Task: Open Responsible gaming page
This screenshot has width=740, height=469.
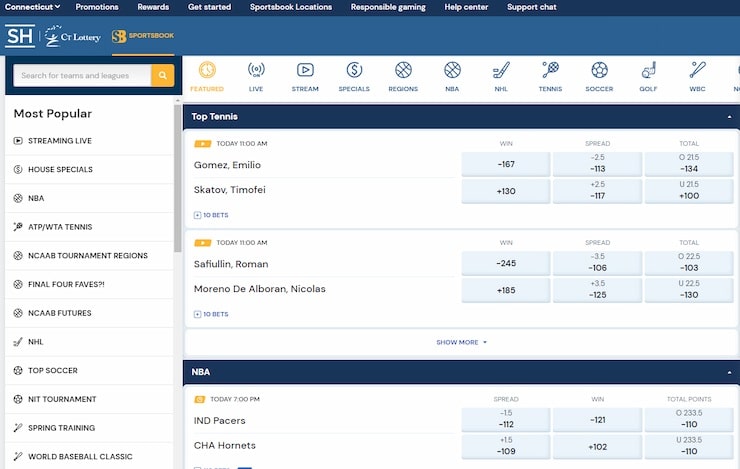Action: pos(388,7)
